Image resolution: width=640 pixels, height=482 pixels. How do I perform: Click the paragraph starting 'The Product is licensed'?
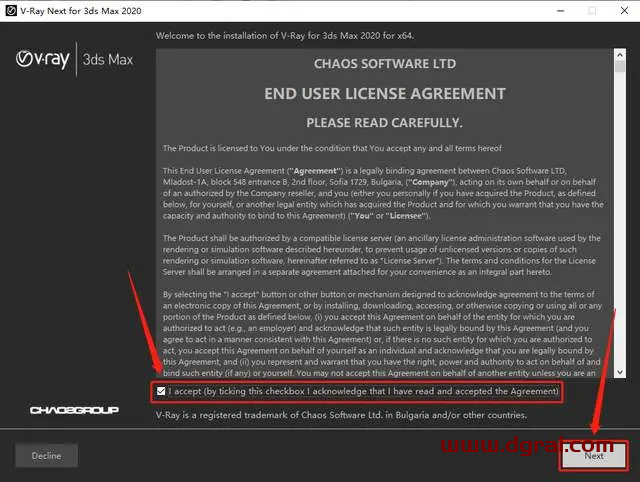332,148
